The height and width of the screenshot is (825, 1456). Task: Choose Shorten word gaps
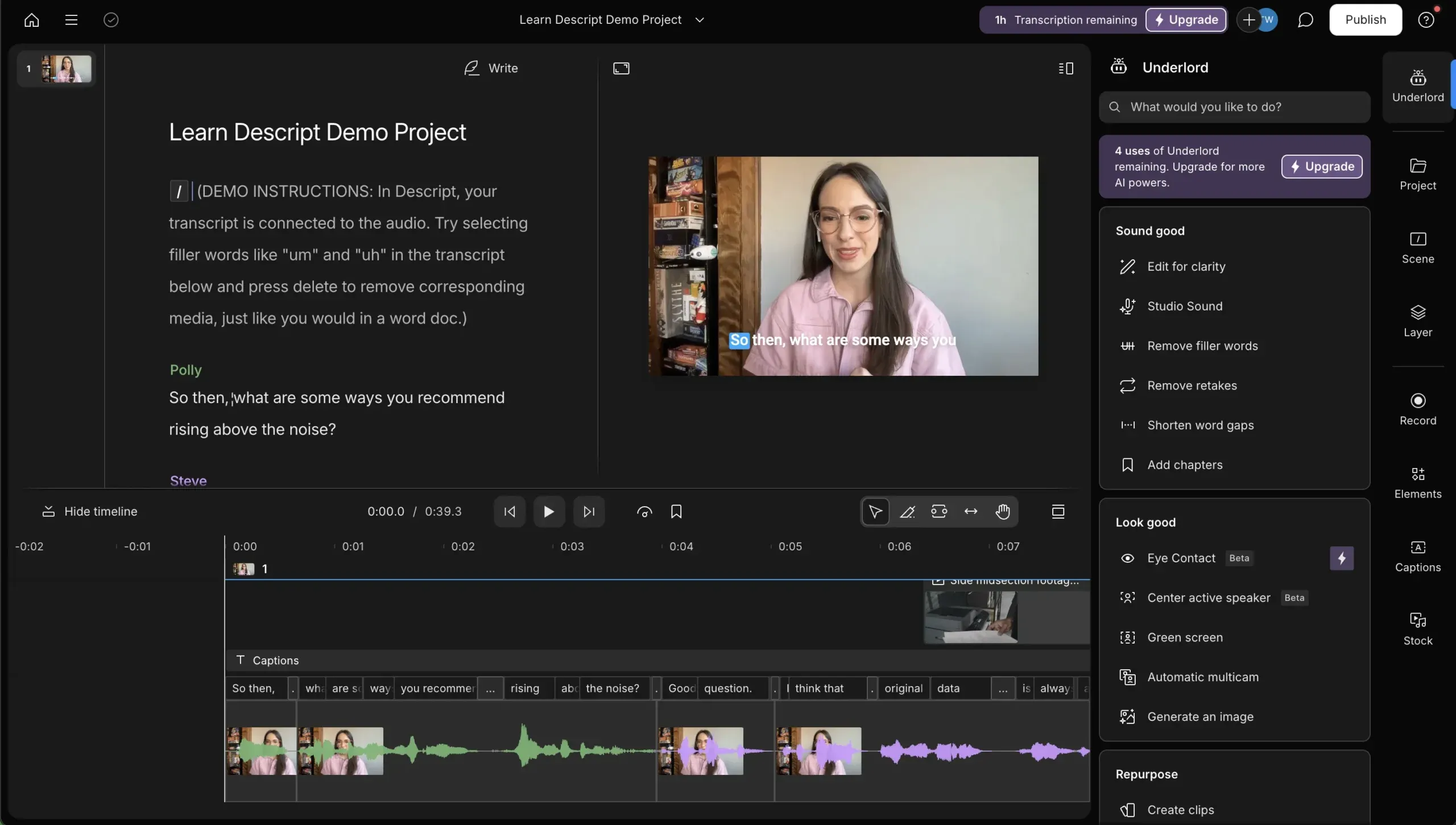click(1234, 426)
